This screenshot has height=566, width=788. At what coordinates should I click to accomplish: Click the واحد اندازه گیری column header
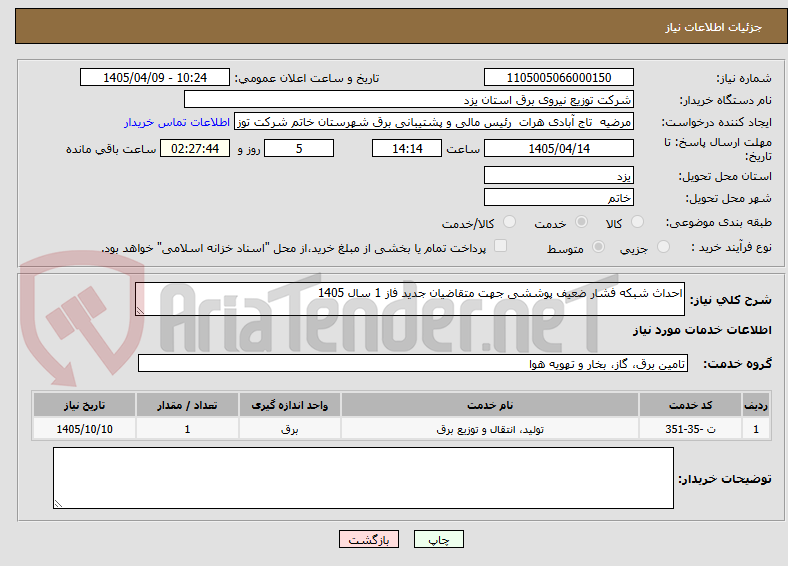pyautogui.click(x=289, y=405)
